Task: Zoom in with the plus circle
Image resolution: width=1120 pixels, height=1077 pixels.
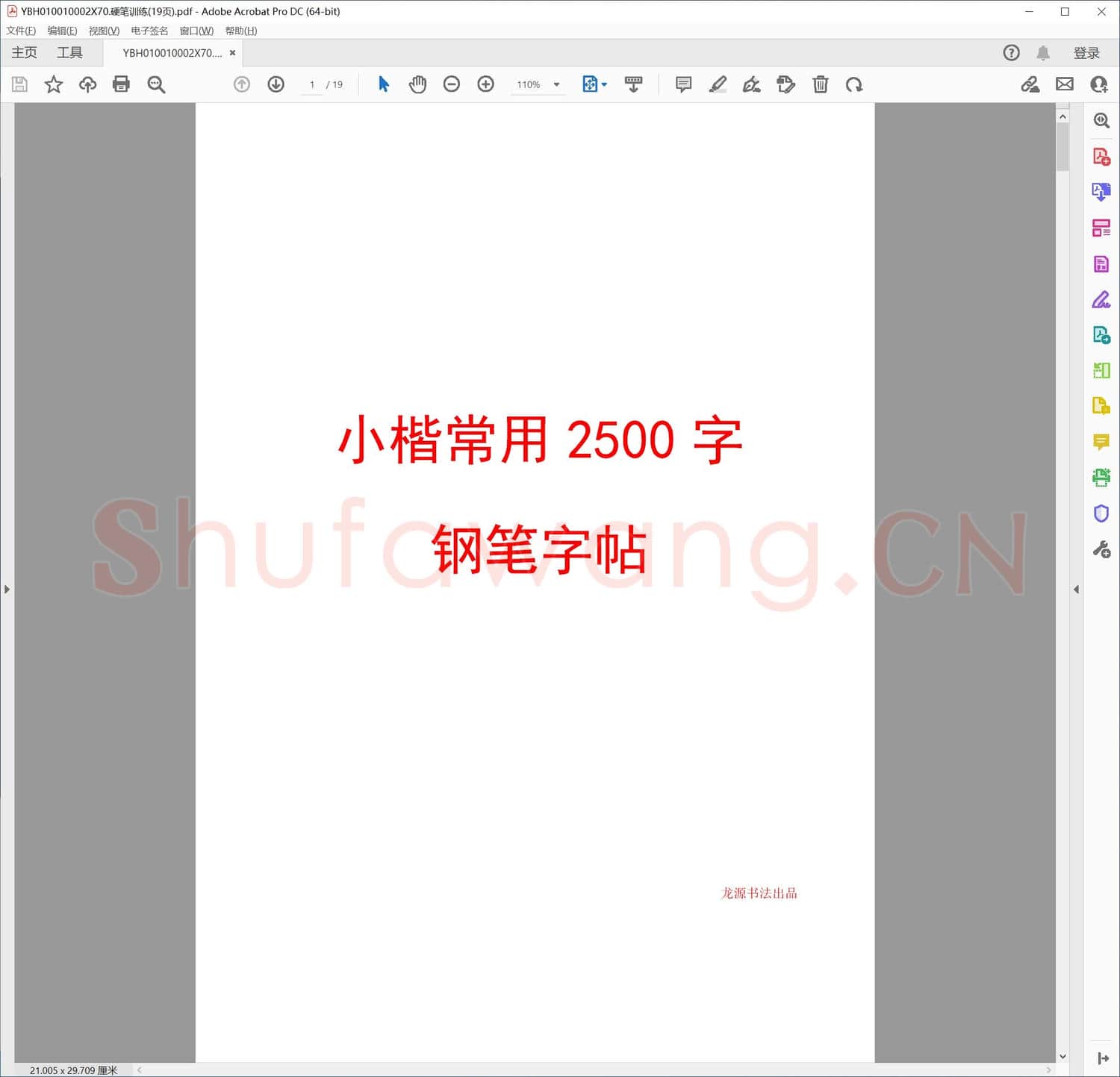Action: point(485,84)
